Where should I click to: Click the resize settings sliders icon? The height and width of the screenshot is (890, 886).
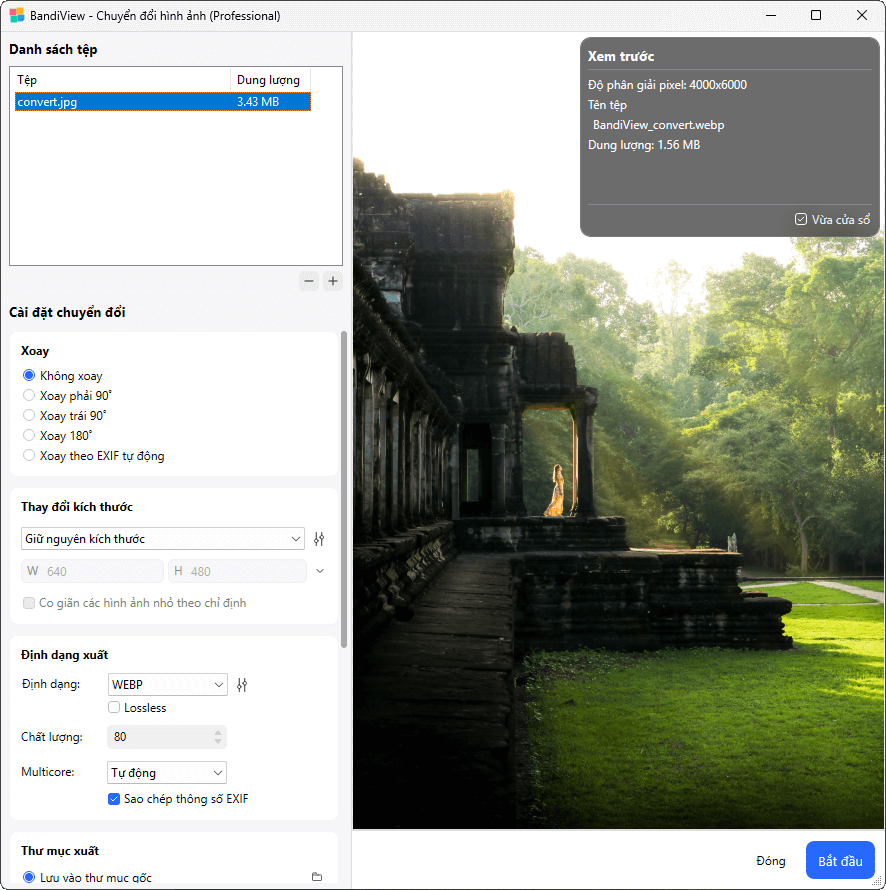click(319, 539)
